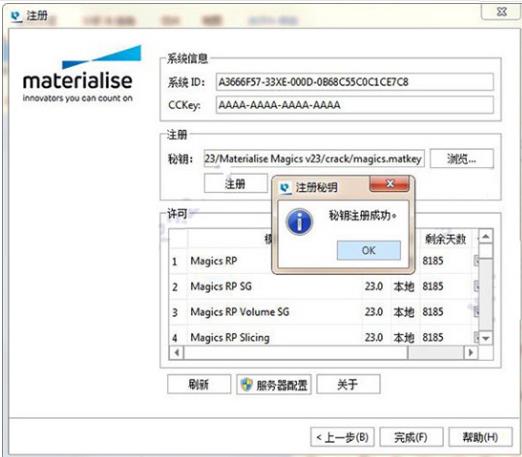Click the horizontal scrollbar right arrow

pyautogui.click(x=471, y=352)
